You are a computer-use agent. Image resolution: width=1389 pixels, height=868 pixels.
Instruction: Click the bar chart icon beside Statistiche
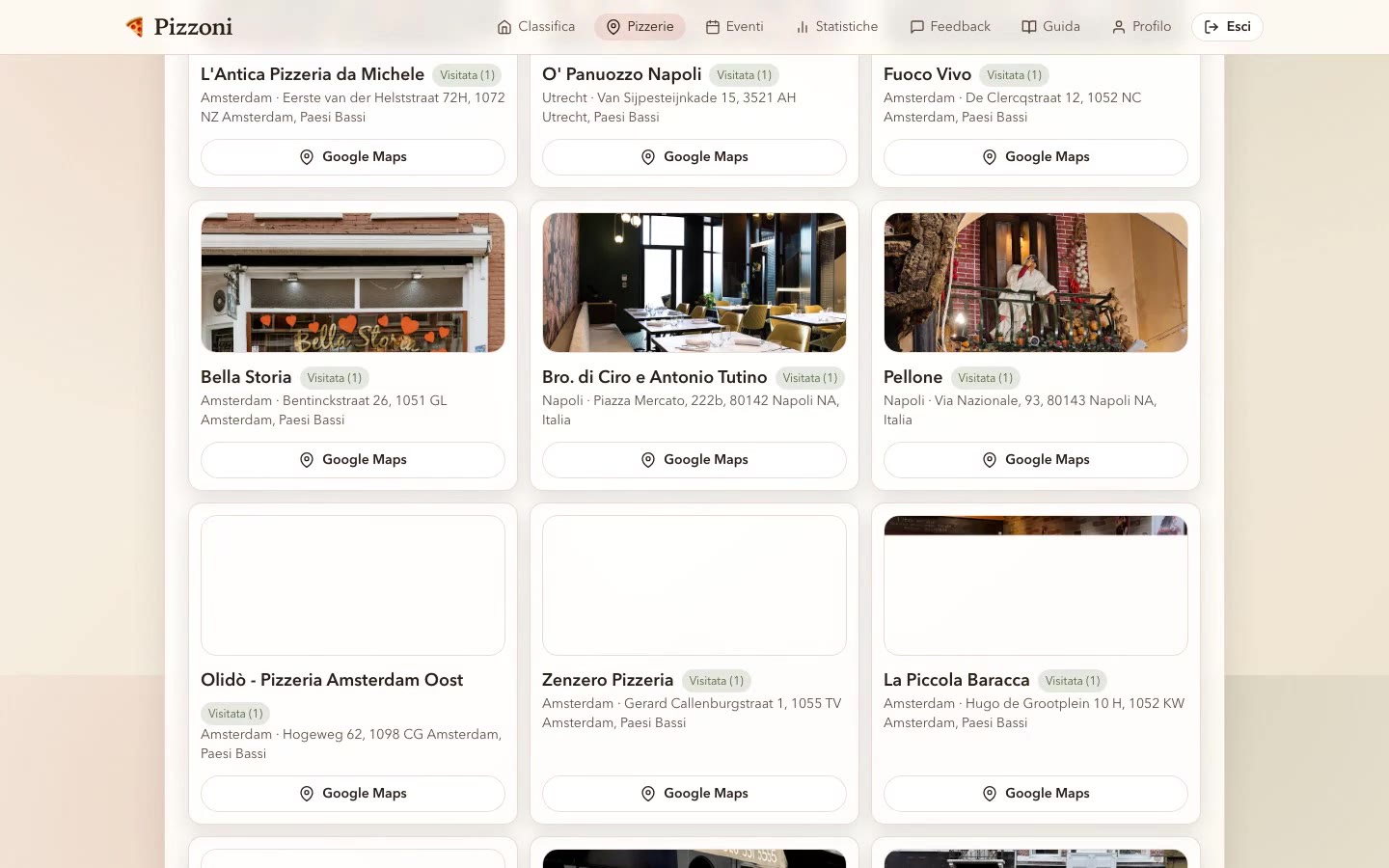click(x=803, y=27)
